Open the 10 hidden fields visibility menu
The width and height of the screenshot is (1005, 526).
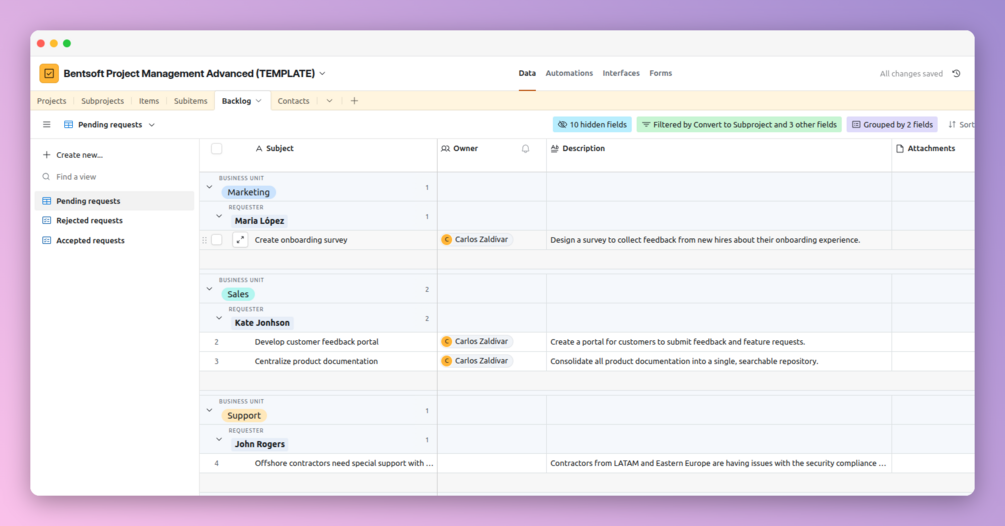coord(592,124)
